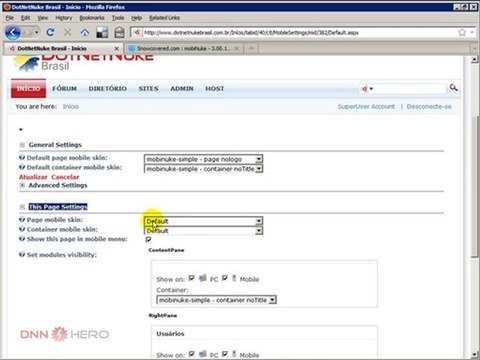Image resolution: width=480 pixels, height=360 pixels.
Task: Click the INÍCIO navigation item
Action: [28, 88]
